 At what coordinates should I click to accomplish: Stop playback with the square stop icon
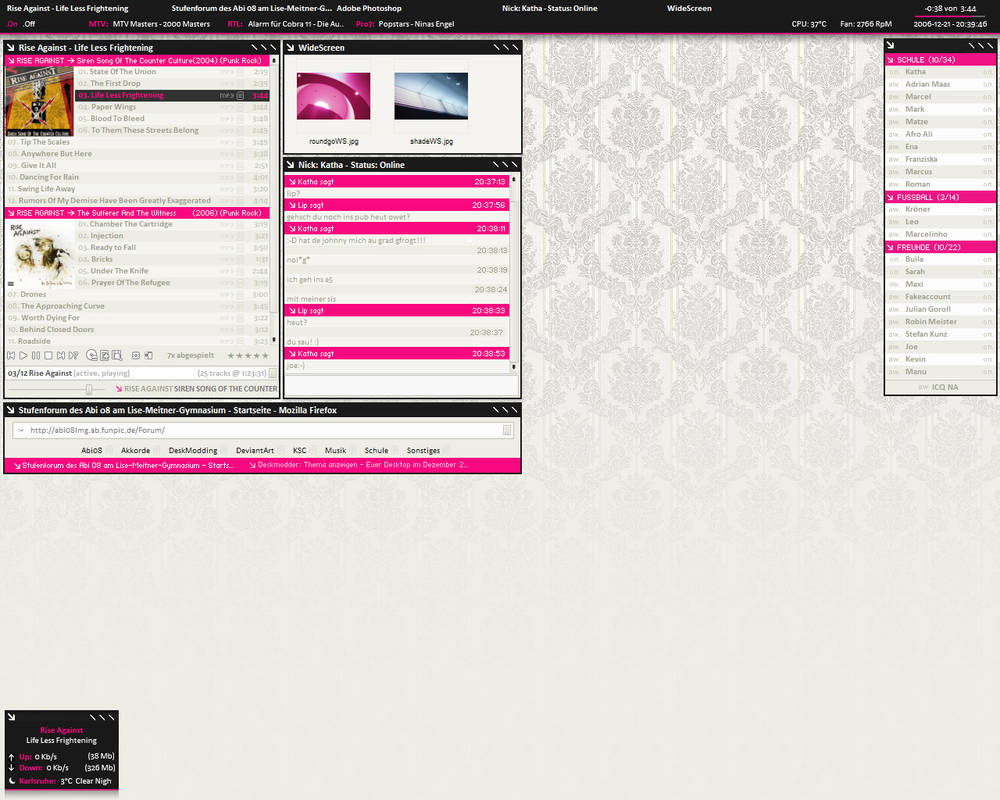point(48,355)
